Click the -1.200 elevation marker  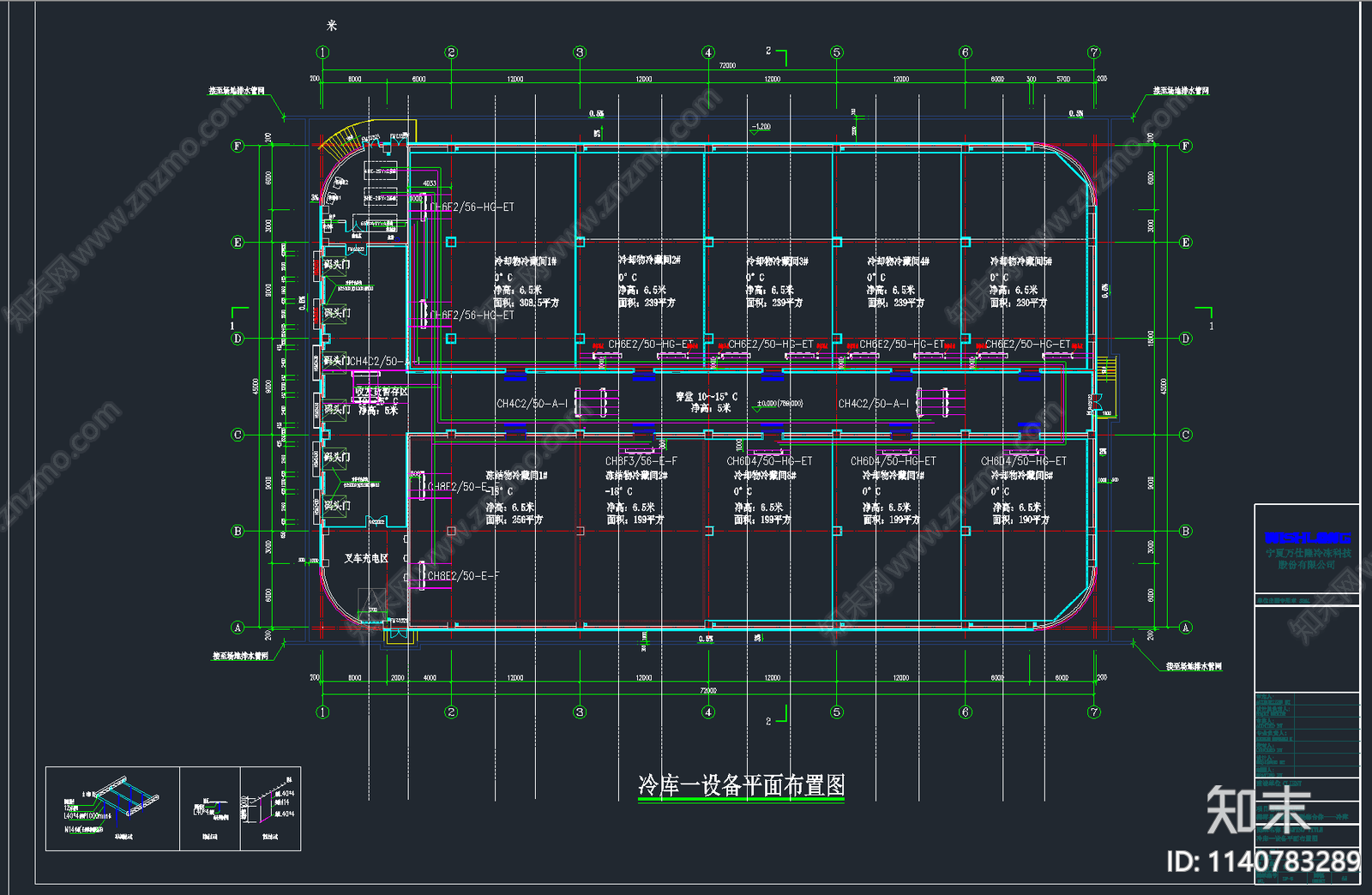(x=761, y=128)
